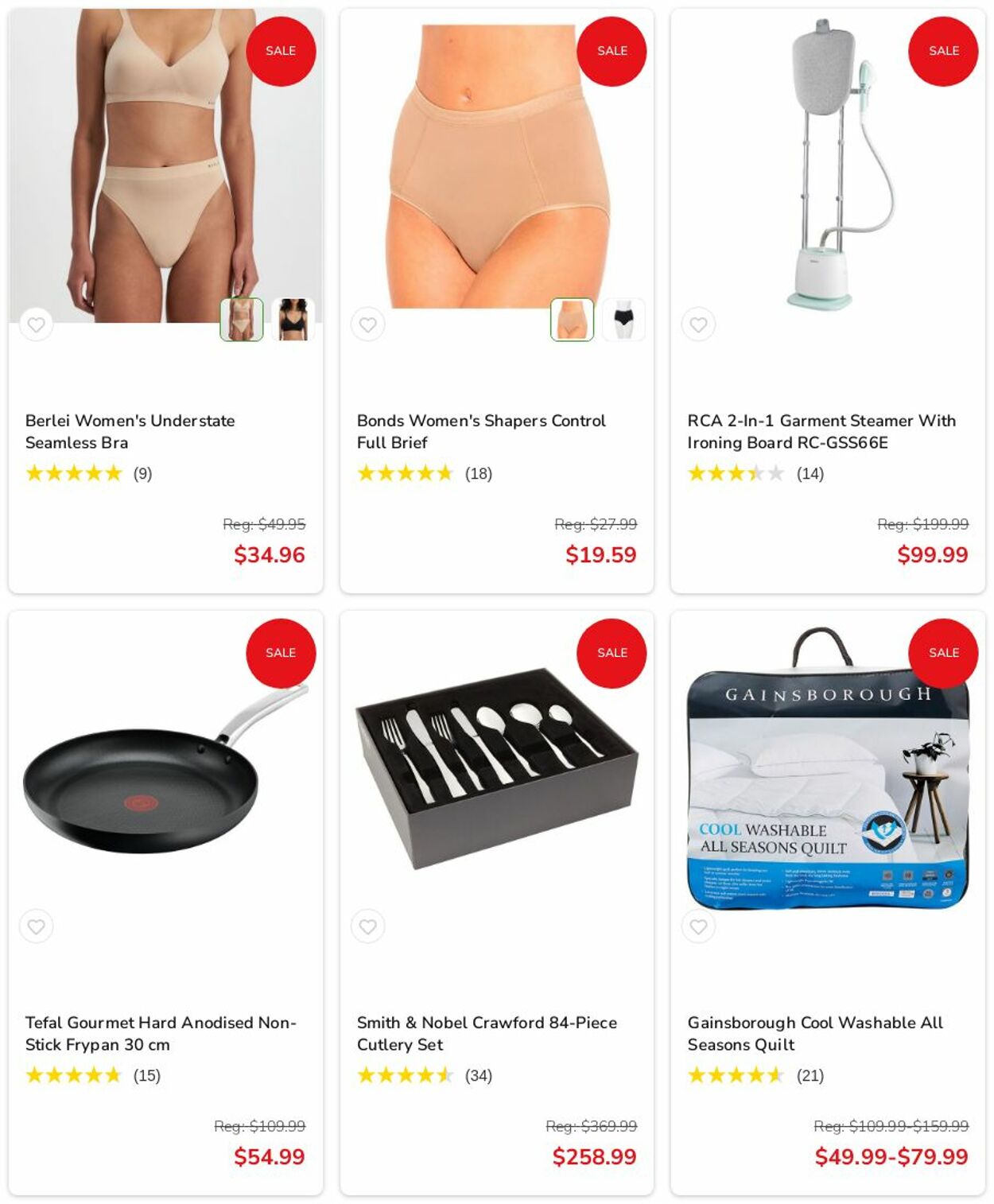
Task: Click heart icon on Tefal Gourmet Frypan
Action: pyautogui.click(x=36, y=926)
